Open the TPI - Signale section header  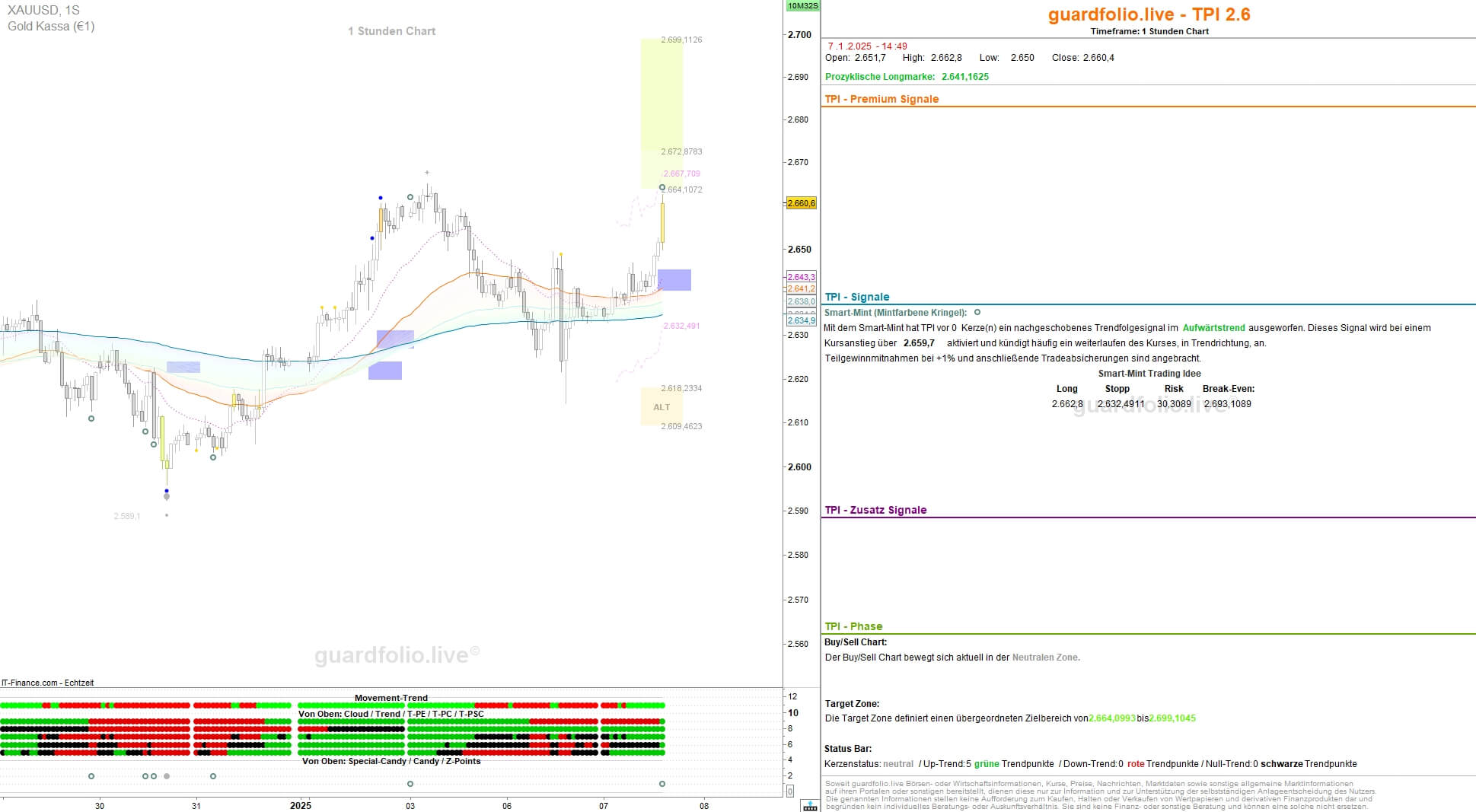857,297
